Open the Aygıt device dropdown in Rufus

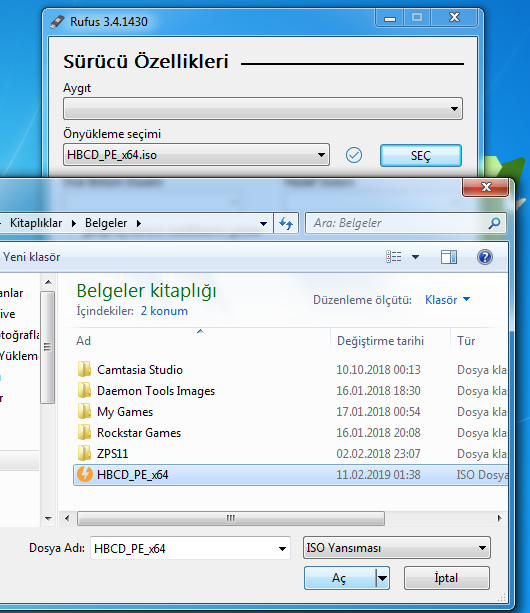(x=263, y=109)
